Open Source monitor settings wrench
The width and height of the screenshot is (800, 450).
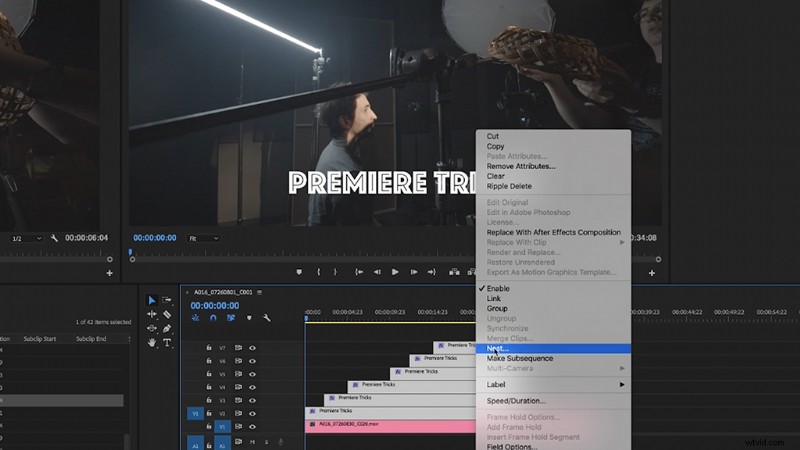pyautogui.click(x=54, y=238)
